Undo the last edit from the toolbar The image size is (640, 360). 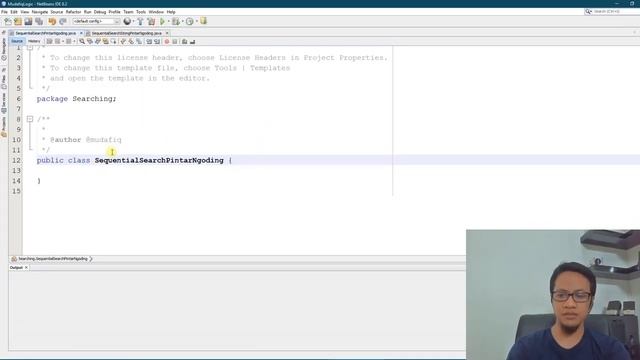click(52, 21)
